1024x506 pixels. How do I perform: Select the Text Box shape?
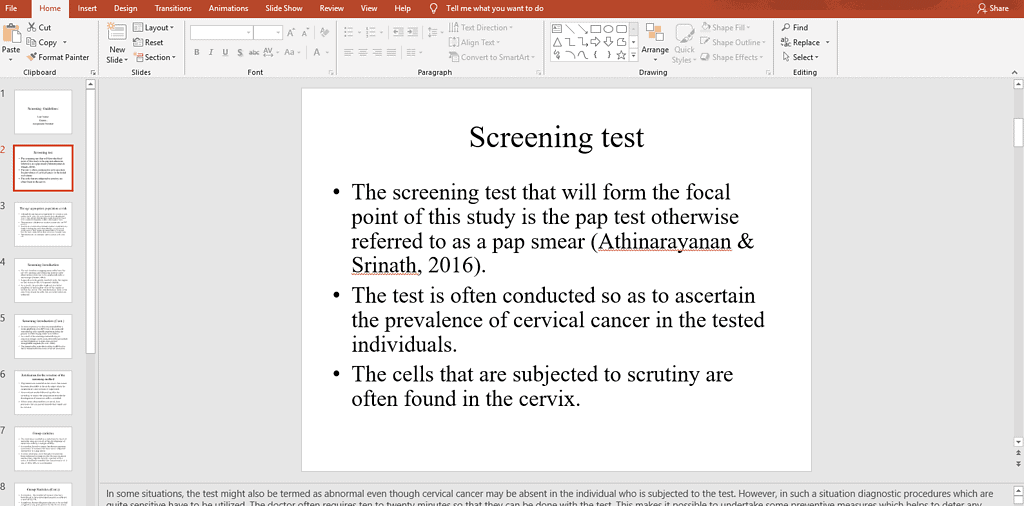(556, 29)
